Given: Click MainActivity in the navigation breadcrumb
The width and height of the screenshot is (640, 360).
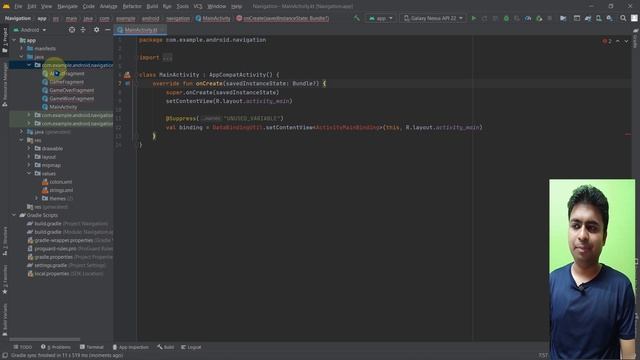Looking at the screenshot, I should [213, 18].
